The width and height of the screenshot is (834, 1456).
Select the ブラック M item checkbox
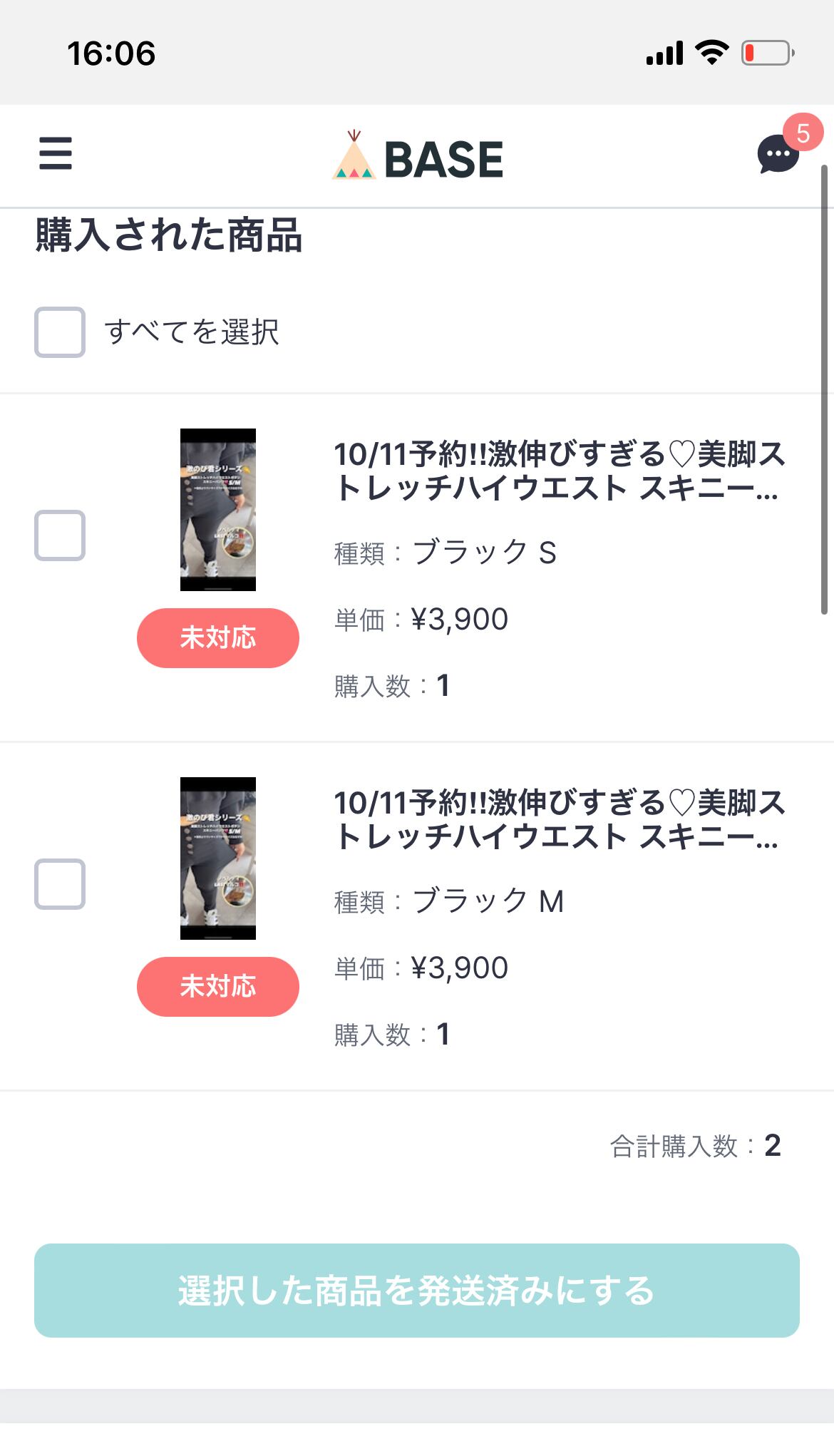tap(60, 884)
